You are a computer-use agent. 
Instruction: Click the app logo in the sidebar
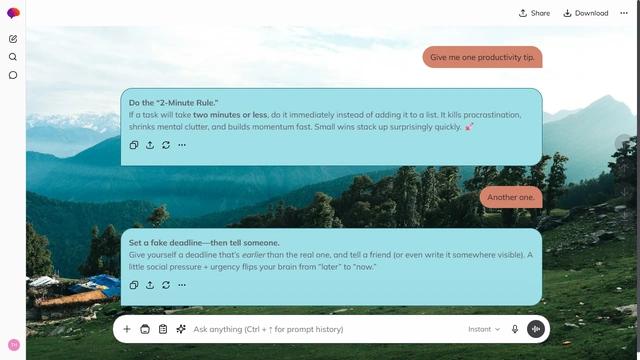click(13, 13)
